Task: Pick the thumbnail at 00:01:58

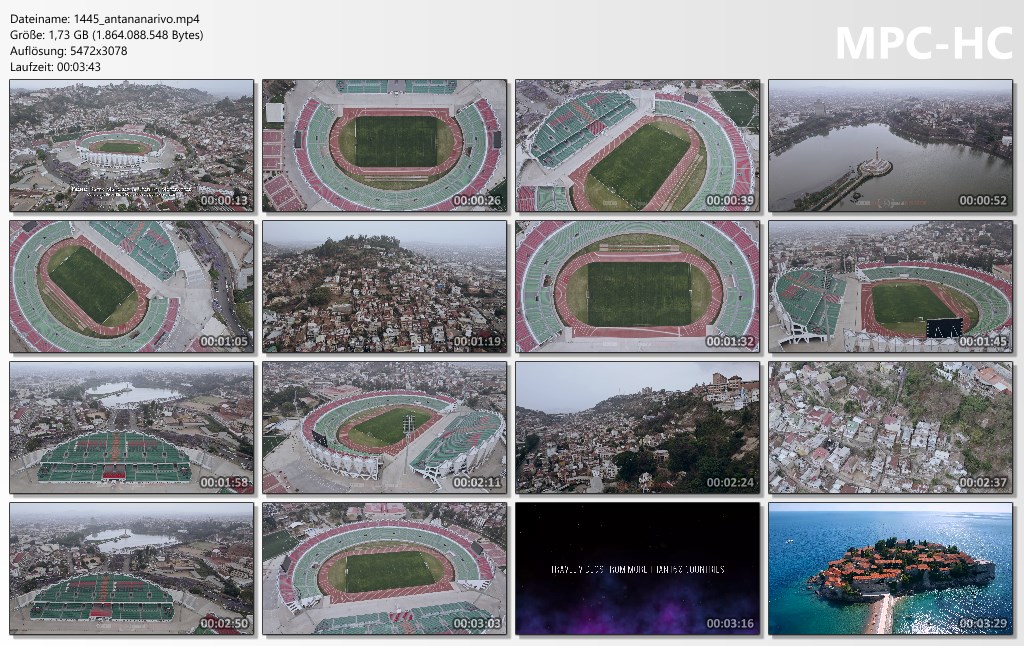Action: (x=132, y=428)
